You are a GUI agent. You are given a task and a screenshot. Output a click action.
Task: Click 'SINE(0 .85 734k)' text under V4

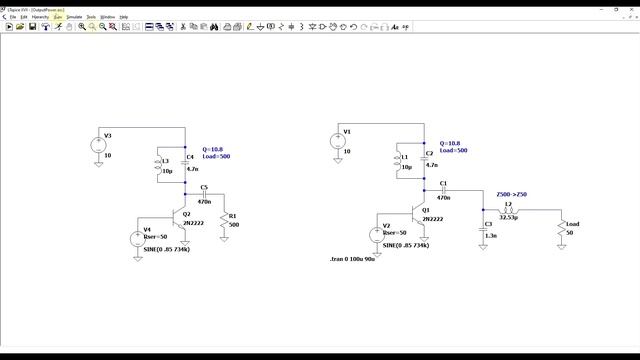pyautogui.click(x=167, y=249)
